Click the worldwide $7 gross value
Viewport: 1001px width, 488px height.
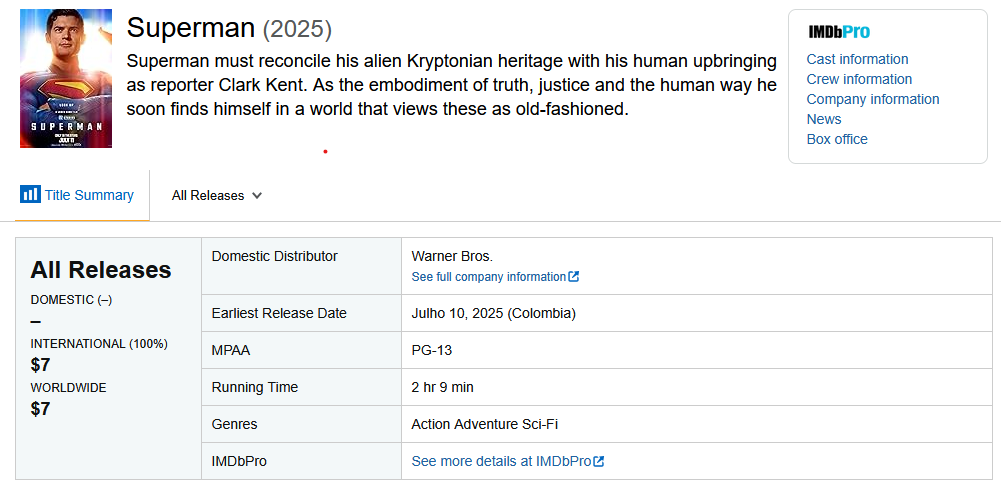tap(40, 409)
